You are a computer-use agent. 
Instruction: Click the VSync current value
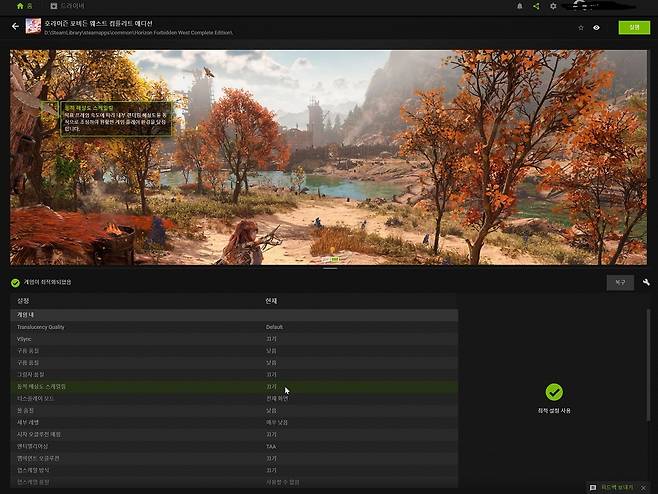click(271, 339)
